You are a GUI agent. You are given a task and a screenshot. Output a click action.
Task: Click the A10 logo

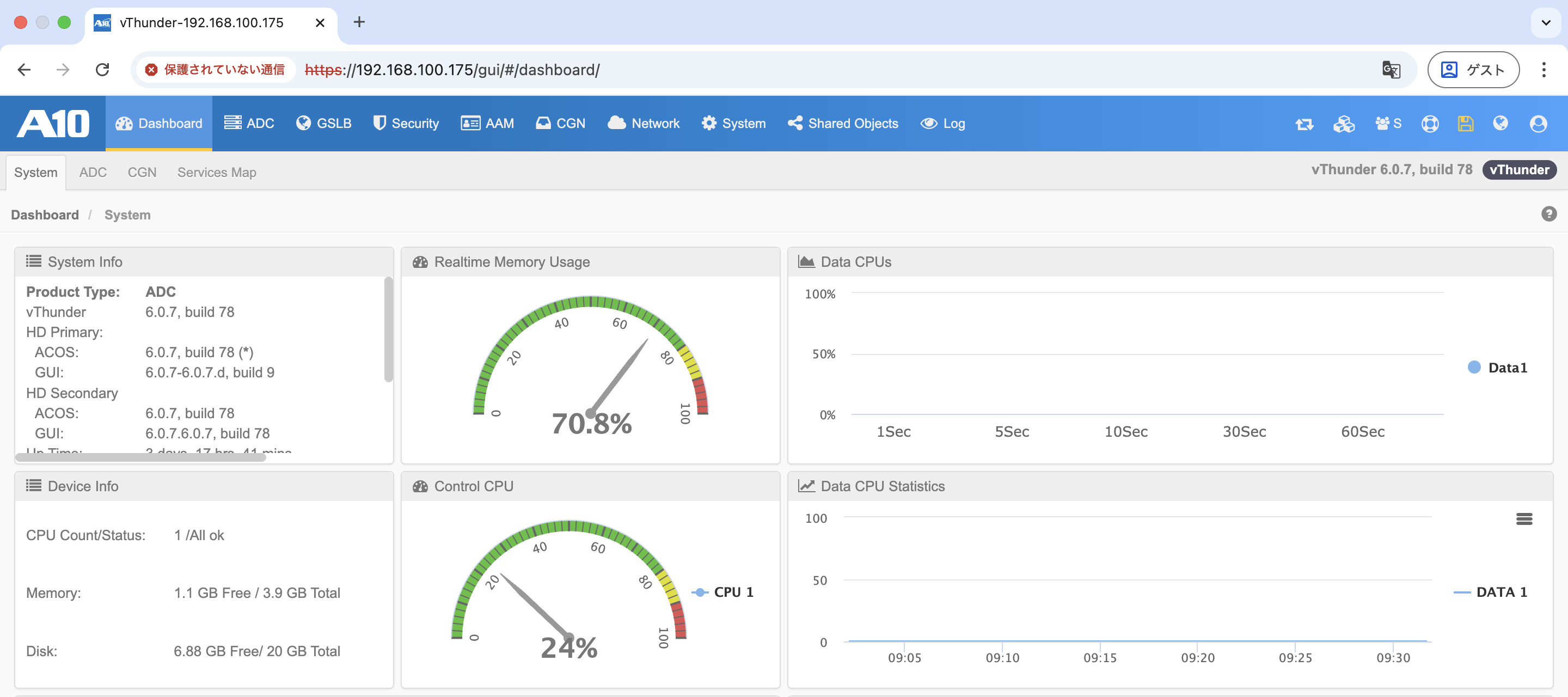click(52, 124)
